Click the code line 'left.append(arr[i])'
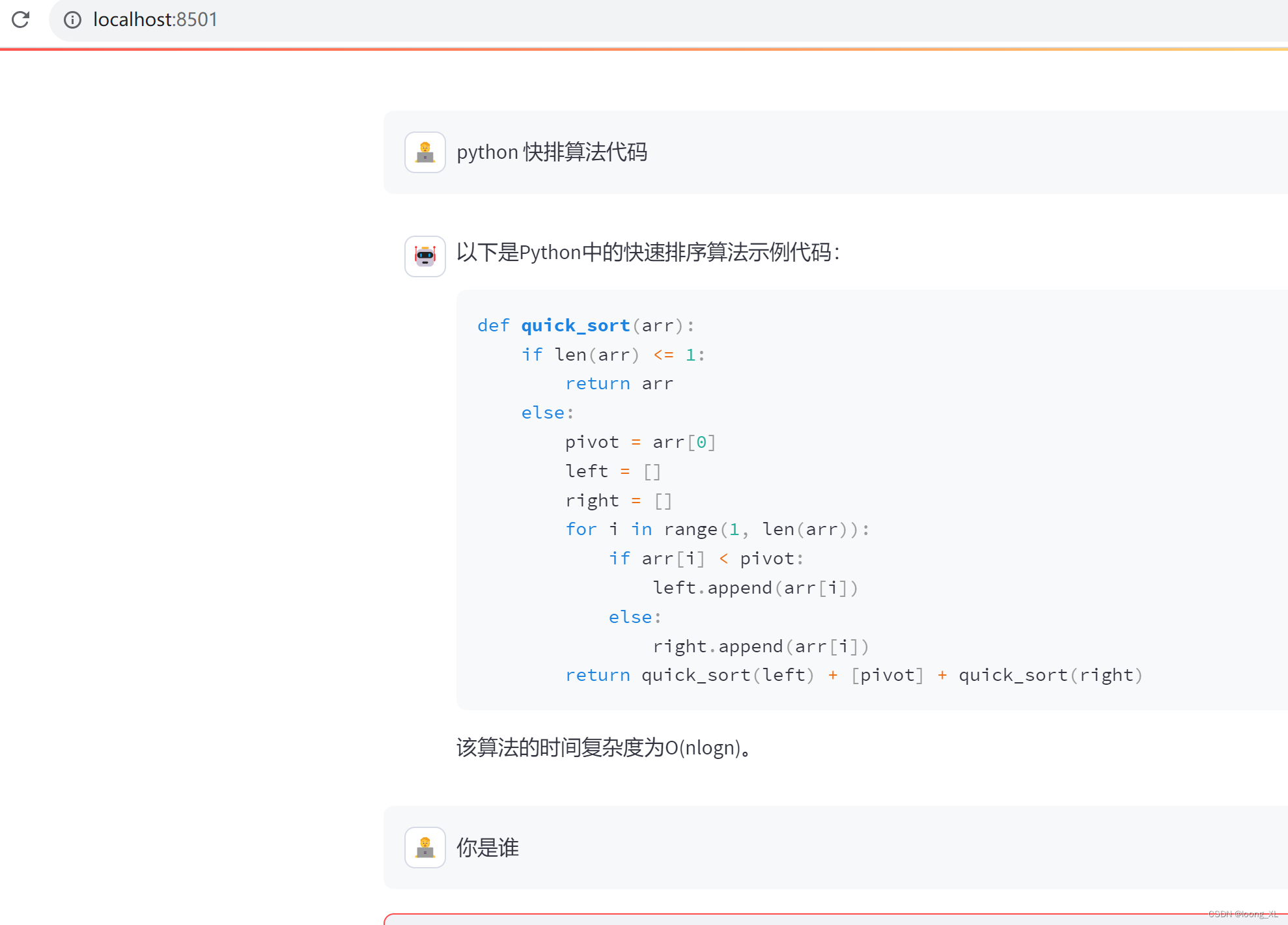The height and width of the screenshot is (925, 1288). [x=755, y=588]
